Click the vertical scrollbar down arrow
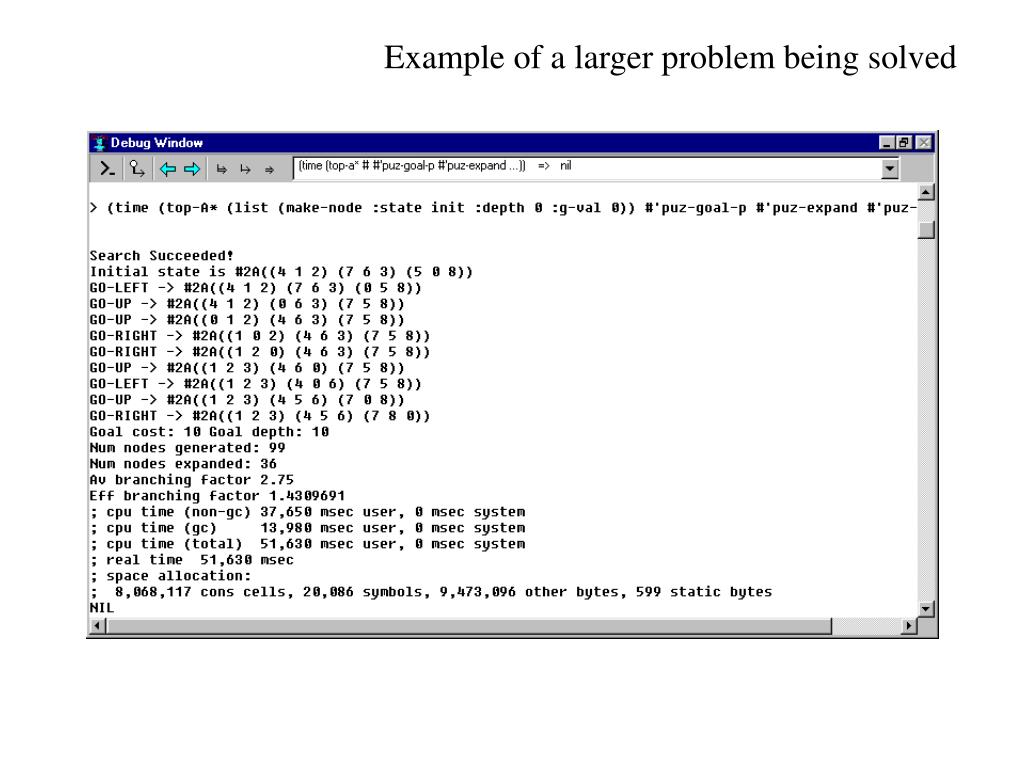Viewport: 1024px width, 768px height. point(926,609)
